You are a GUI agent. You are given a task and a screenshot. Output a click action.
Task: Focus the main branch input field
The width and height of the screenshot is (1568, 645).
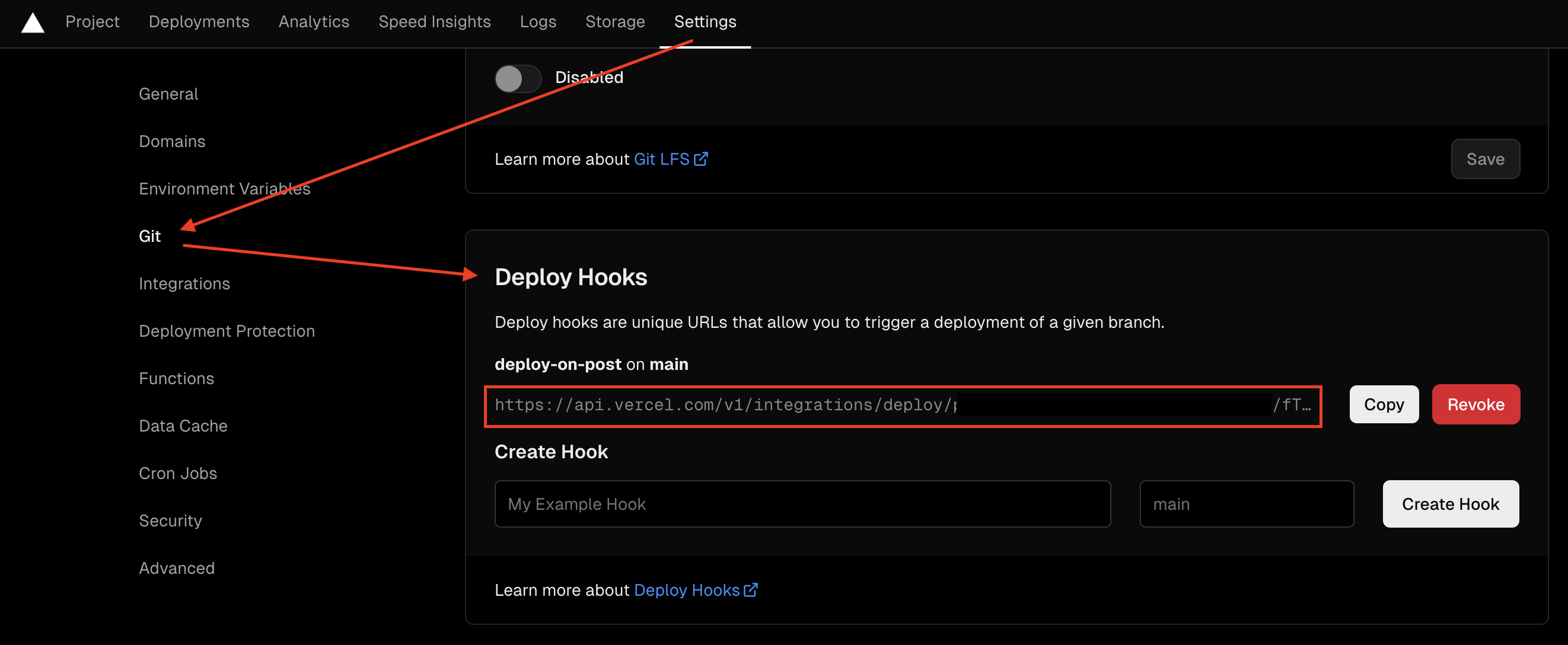point(1246,504)
